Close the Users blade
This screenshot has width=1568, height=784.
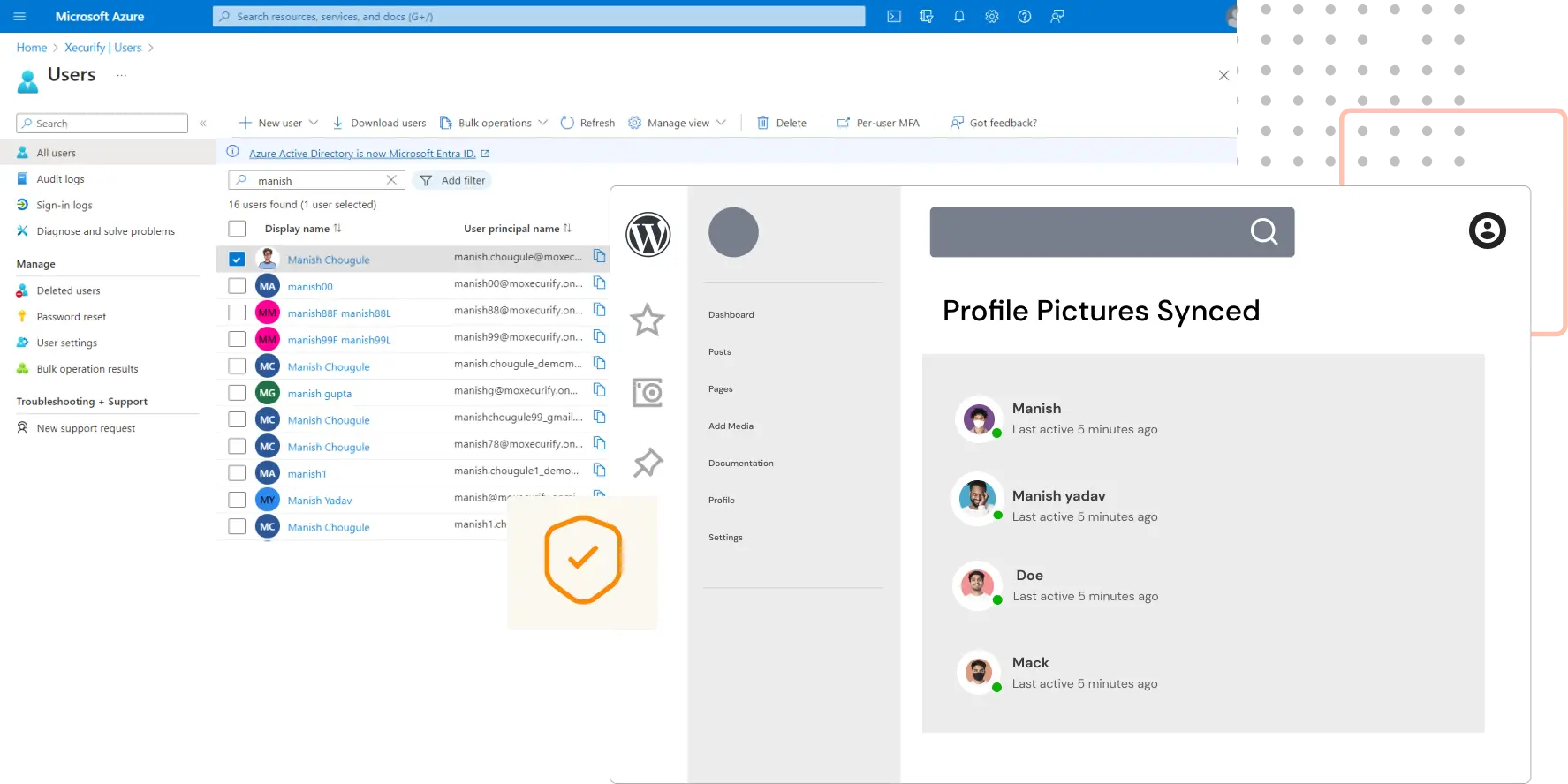point(1223,75)
